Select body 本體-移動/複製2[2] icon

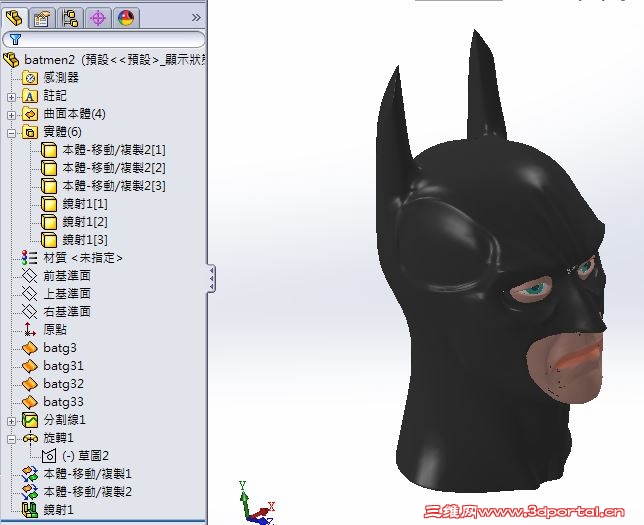point(49,168)
